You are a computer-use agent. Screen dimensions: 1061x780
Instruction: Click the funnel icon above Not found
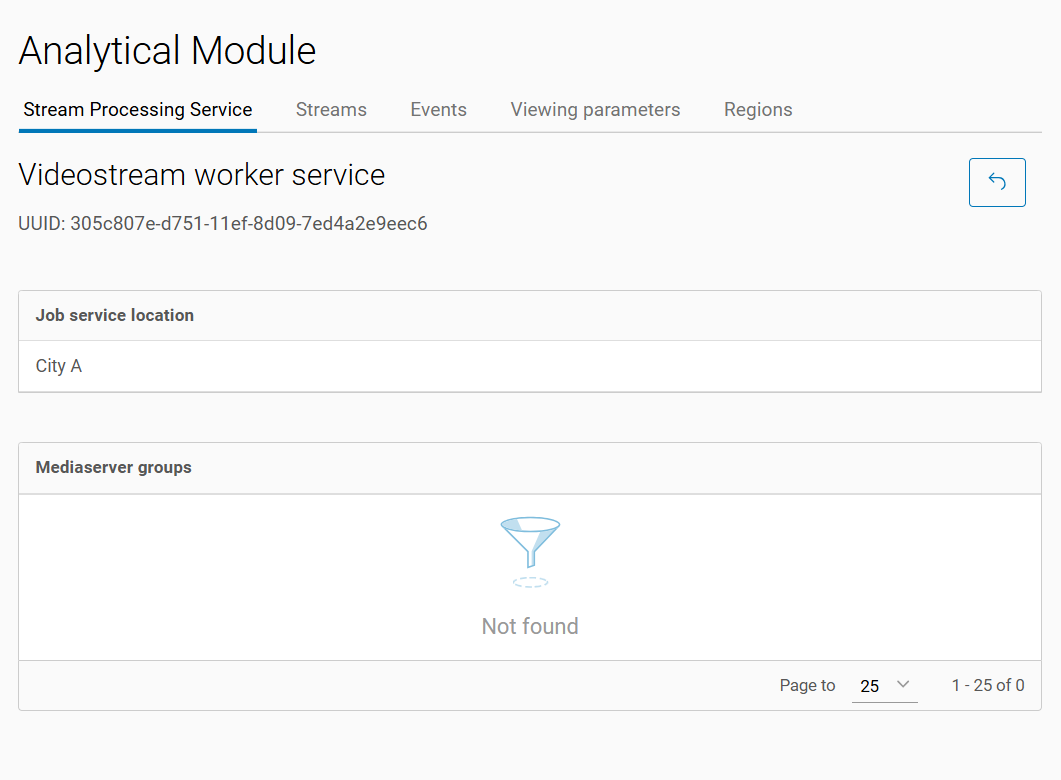pyautogui.click(x=530, y=542)
